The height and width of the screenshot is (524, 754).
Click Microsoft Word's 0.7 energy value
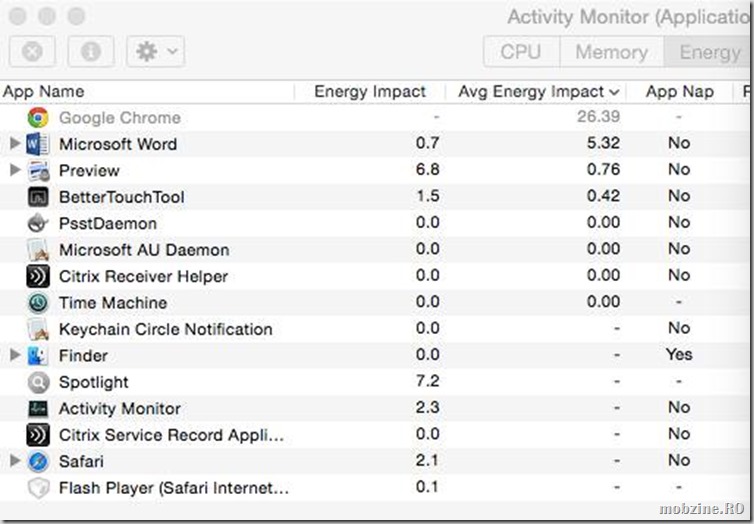pyautogui.click(x=427, y=143)
